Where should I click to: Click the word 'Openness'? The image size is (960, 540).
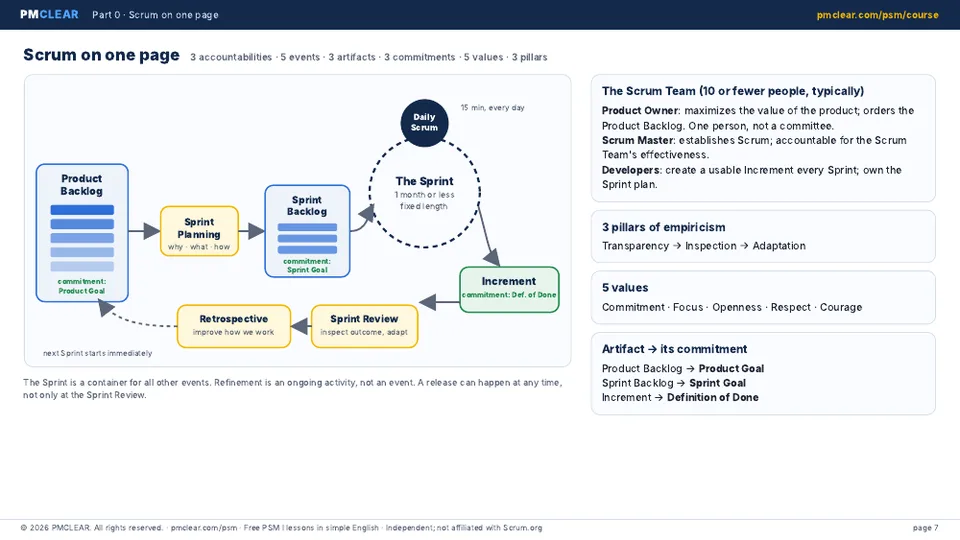click(737, 307)
